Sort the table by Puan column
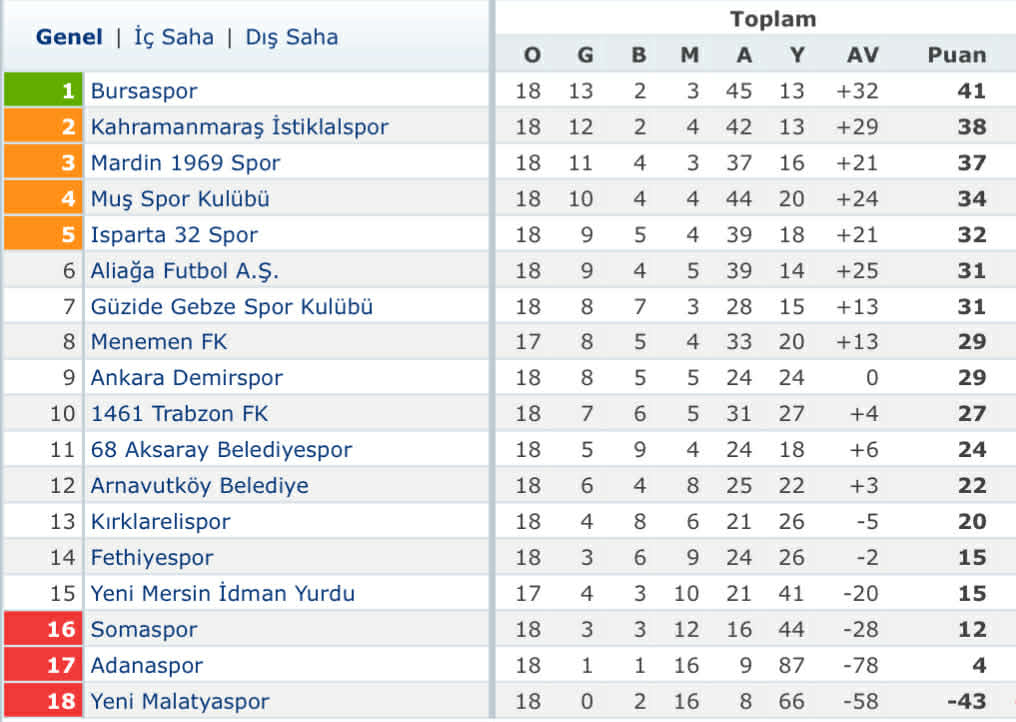 pyautogui.click(x=957, y=55)
